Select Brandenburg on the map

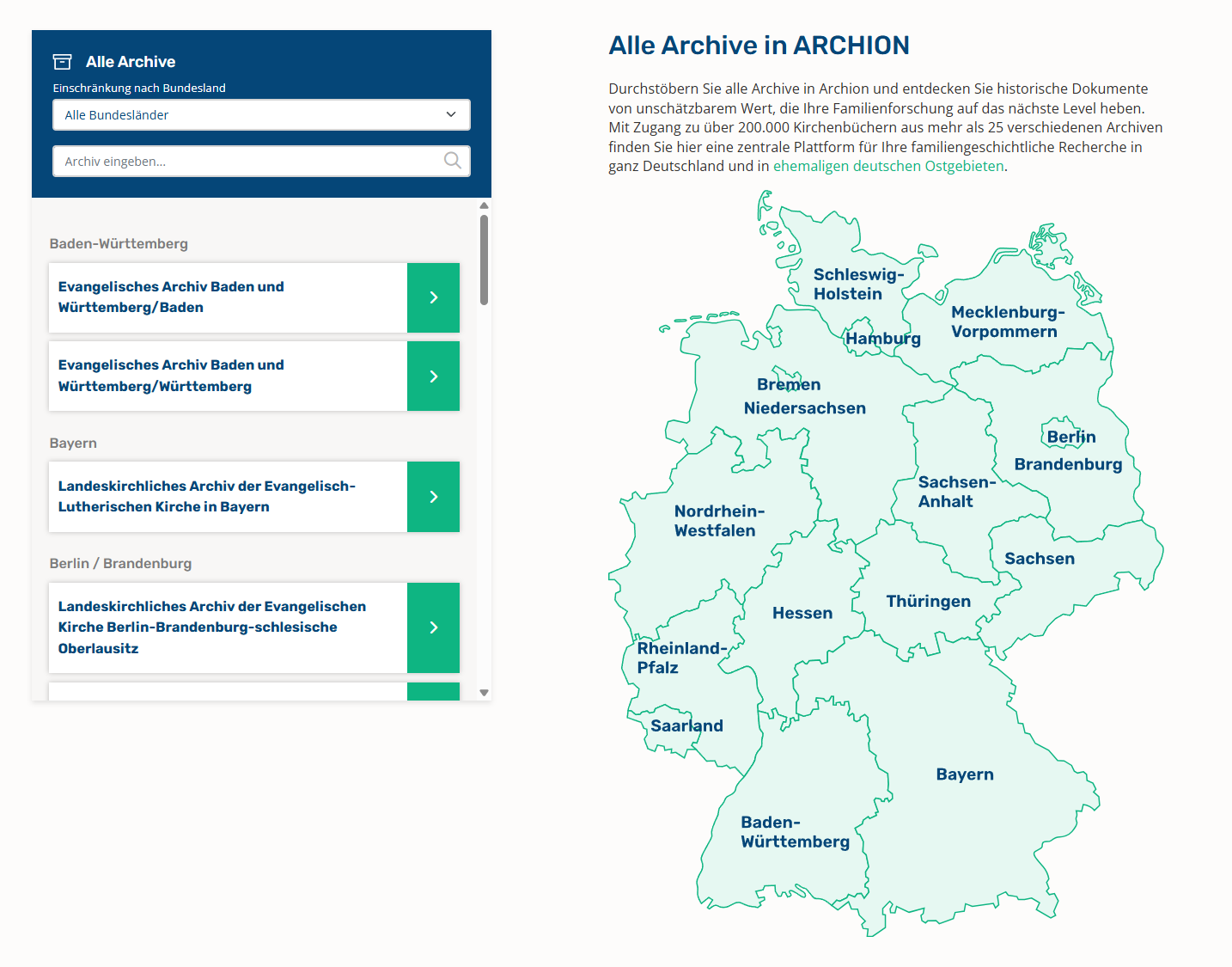1068,464
